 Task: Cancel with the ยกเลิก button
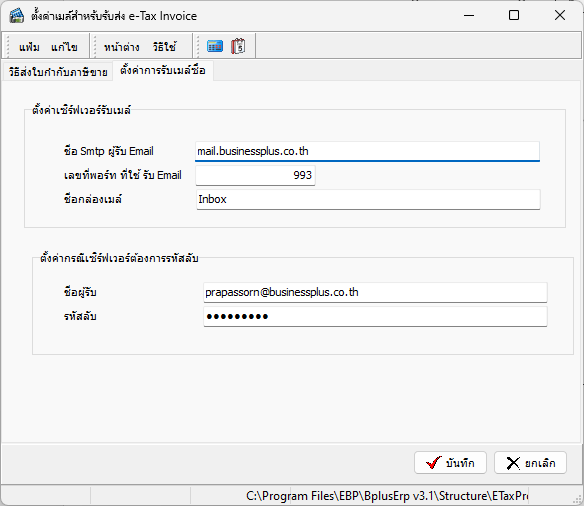click(530, 463)
